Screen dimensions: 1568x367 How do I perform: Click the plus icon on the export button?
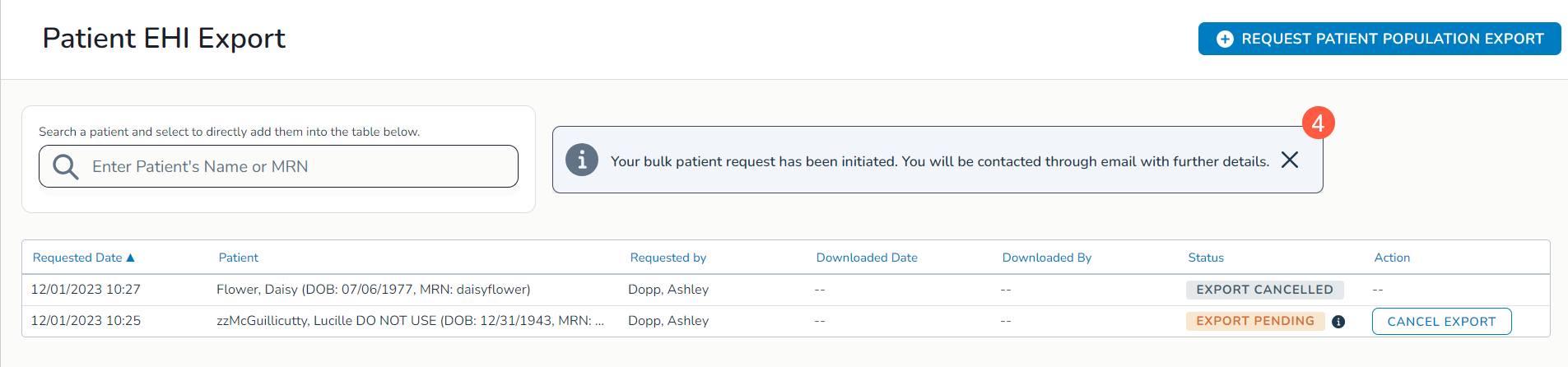[x=1225, y=39]
